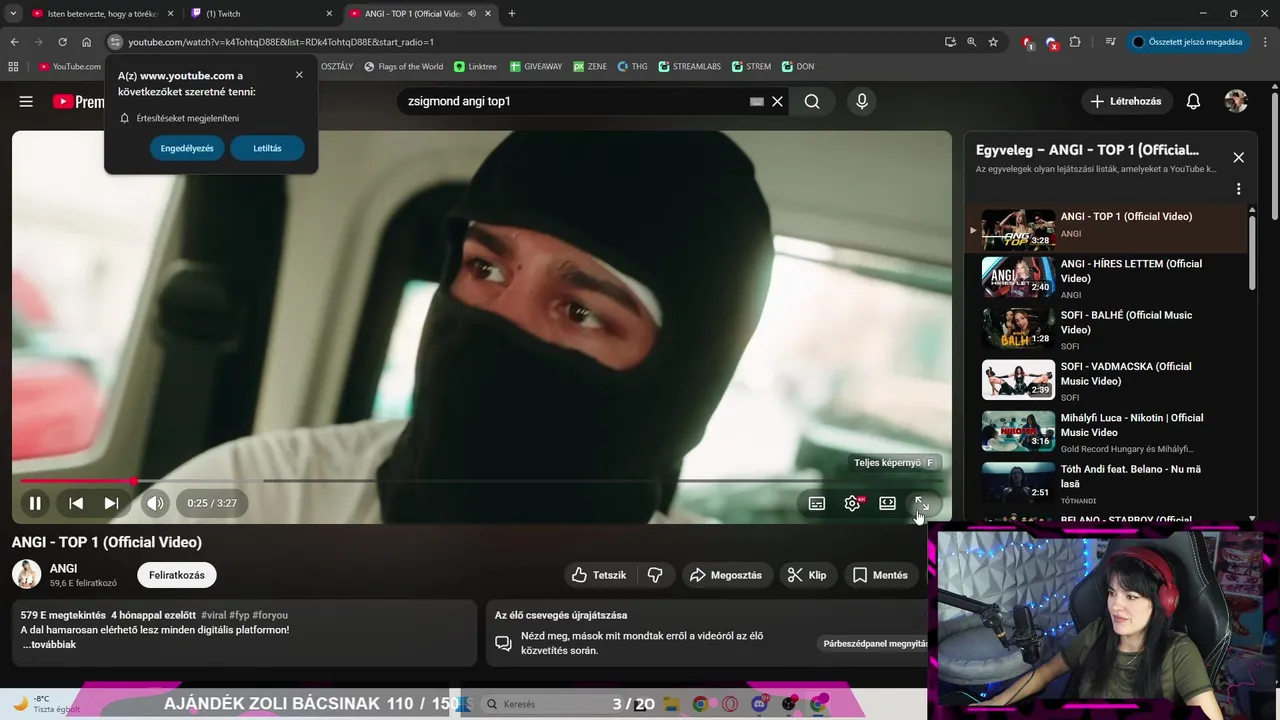Image resolution: width=1280 pixels, height=720 pixels.
Task: Expand the tab search chevron
Action: tap(13, 14)
